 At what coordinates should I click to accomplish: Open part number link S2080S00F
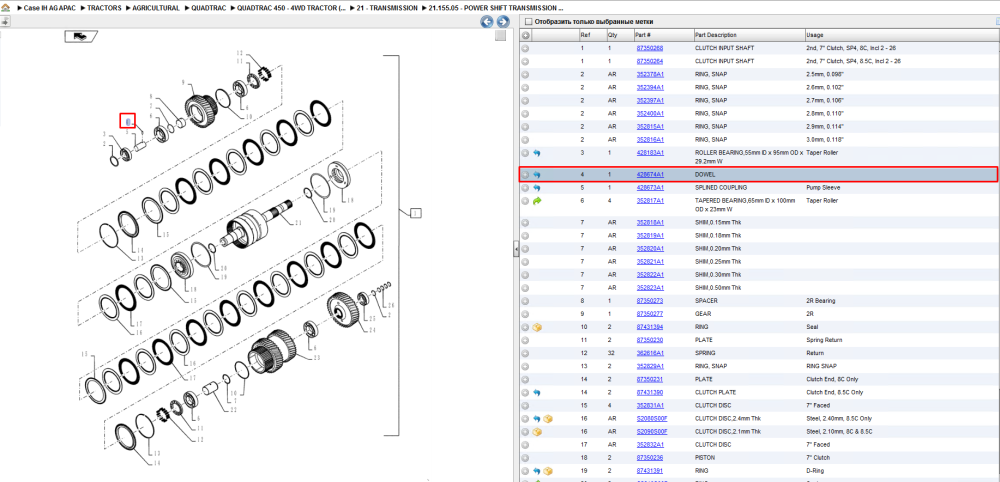tap(651, 419)
